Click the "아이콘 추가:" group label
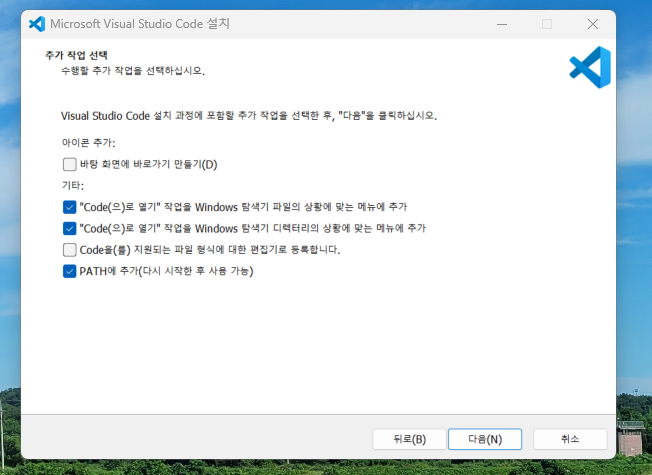652x475 pixels. pos(89,143)
